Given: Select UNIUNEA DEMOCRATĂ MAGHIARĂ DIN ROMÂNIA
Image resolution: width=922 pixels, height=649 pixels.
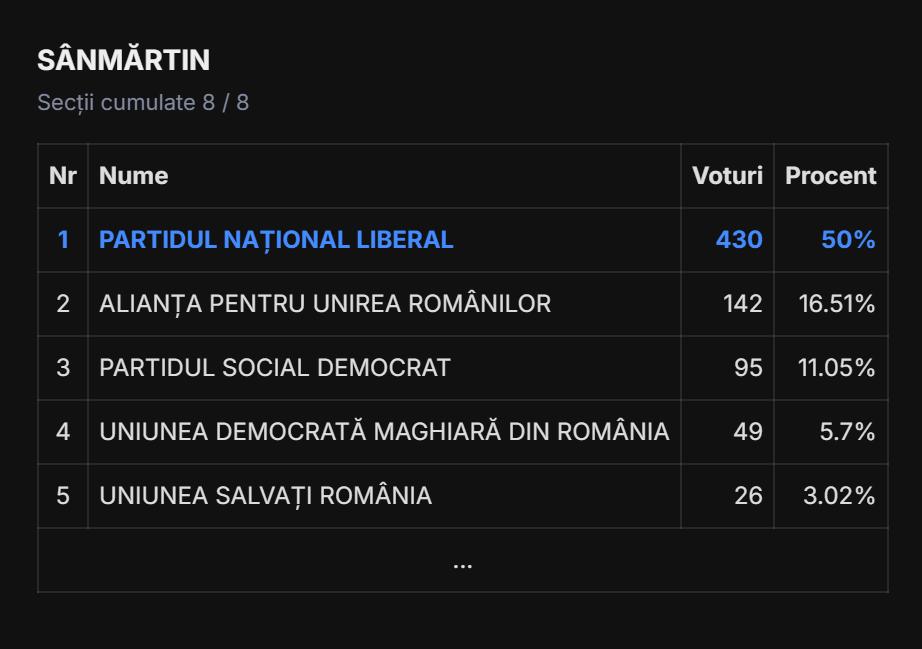Looking at the screenshot, I should point(384,432).
